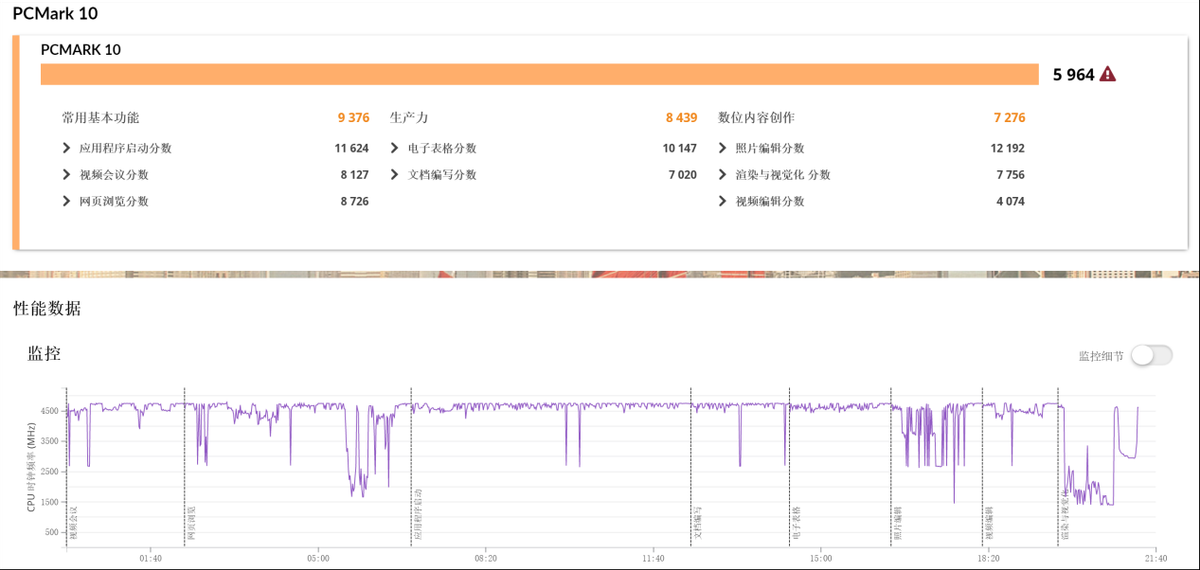Click the 12 192 photo editing value
This screenshot has width=1200, height=570.
coord(1008,148)
